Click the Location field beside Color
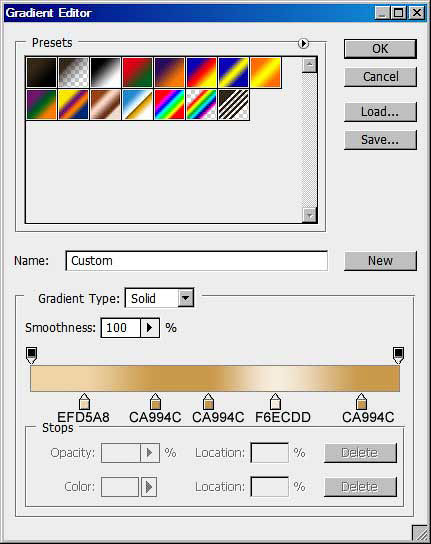Image resolution: width=431 pixels, height=544 pixels. [270, 487]
